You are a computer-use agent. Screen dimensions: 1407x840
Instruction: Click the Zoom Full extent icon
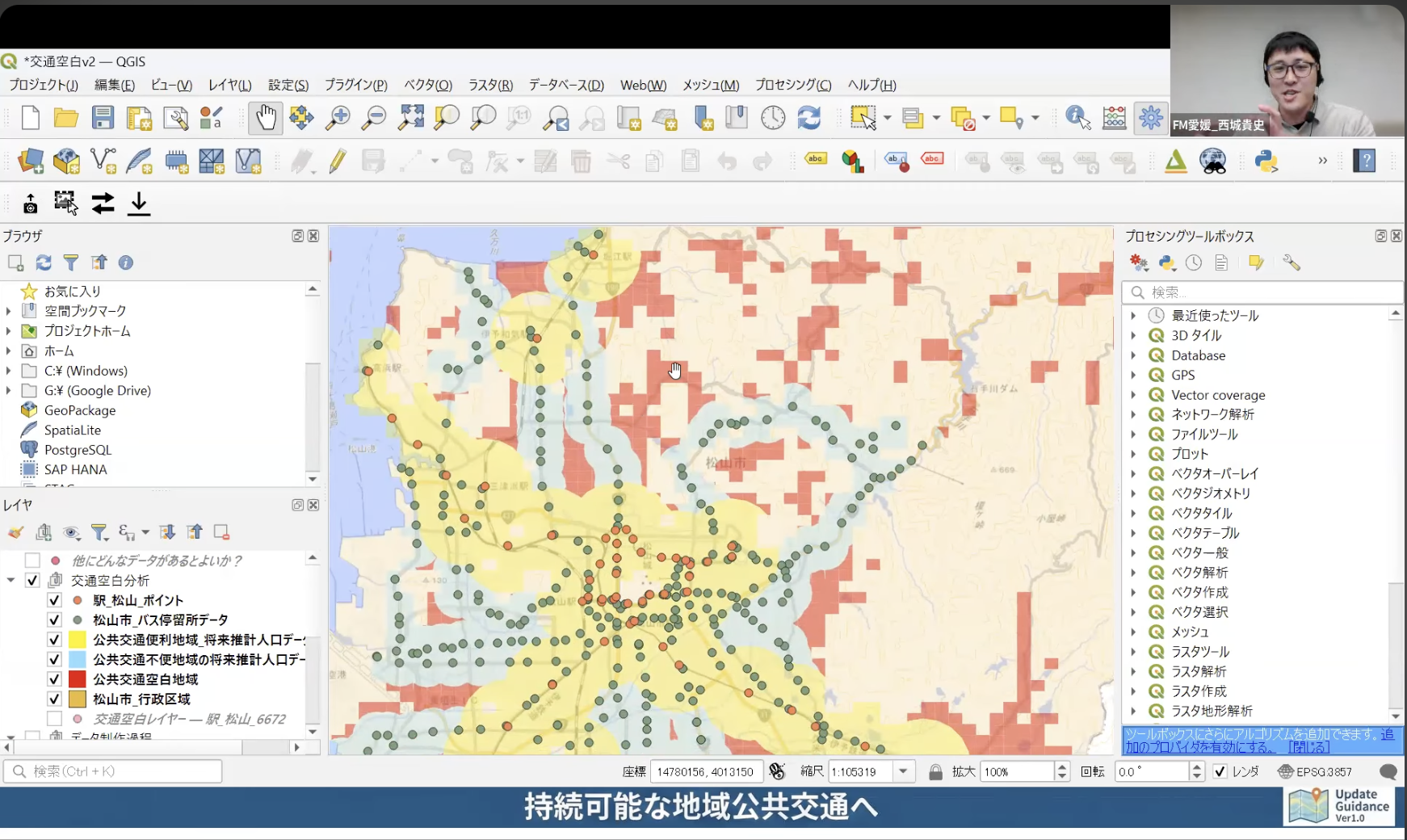pyautogui.click(x=410, y=118)
